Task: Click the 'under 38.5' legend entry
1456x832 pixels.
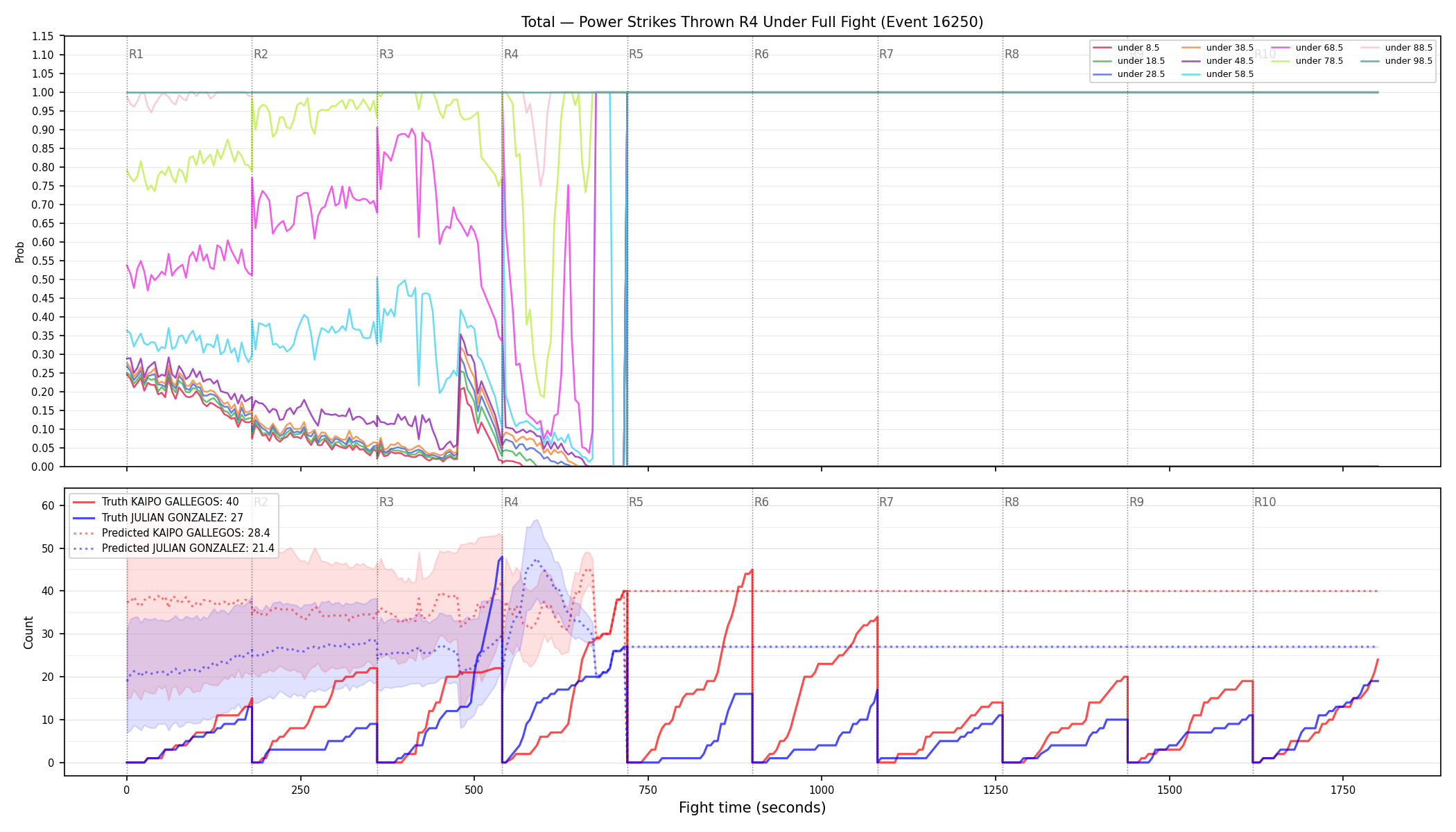Action: [1217, 48]
